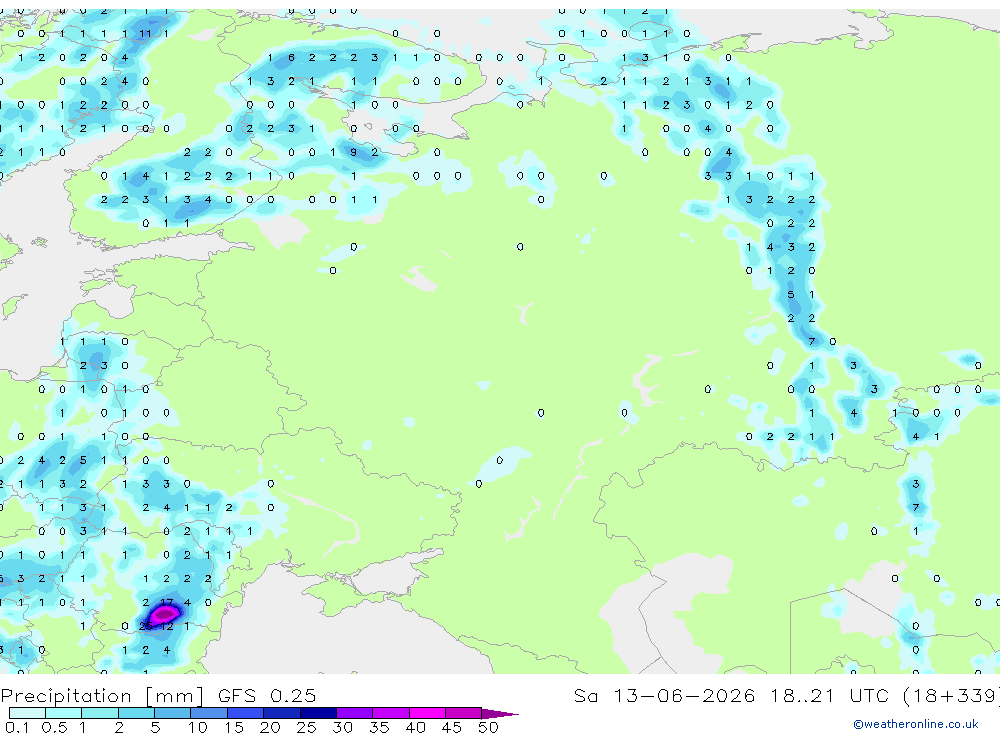This screenshot has height=733, width=1000.
Task: Click the legend label '20'
Action: (x=270, y=727)
